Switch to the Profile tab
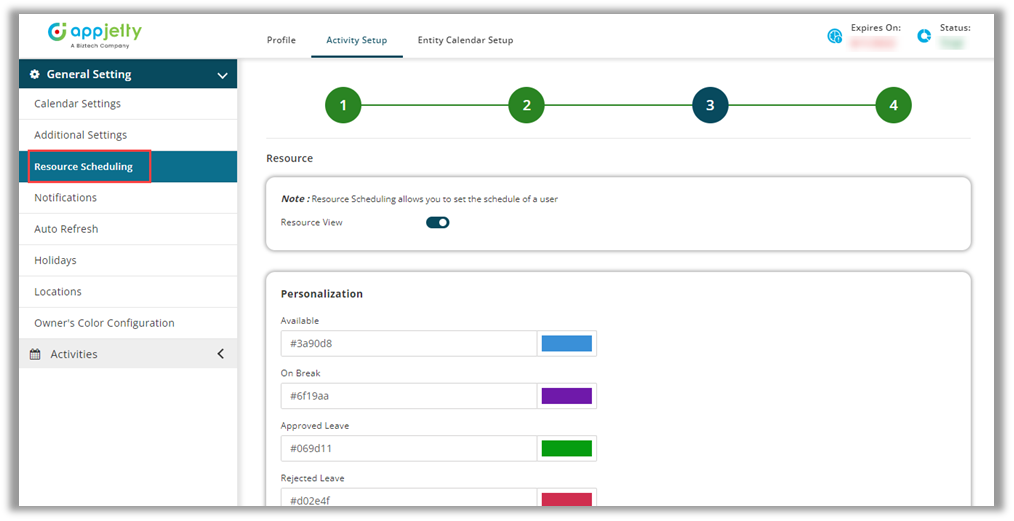This screenshot has width=1014, height=521. click(281, 41)
